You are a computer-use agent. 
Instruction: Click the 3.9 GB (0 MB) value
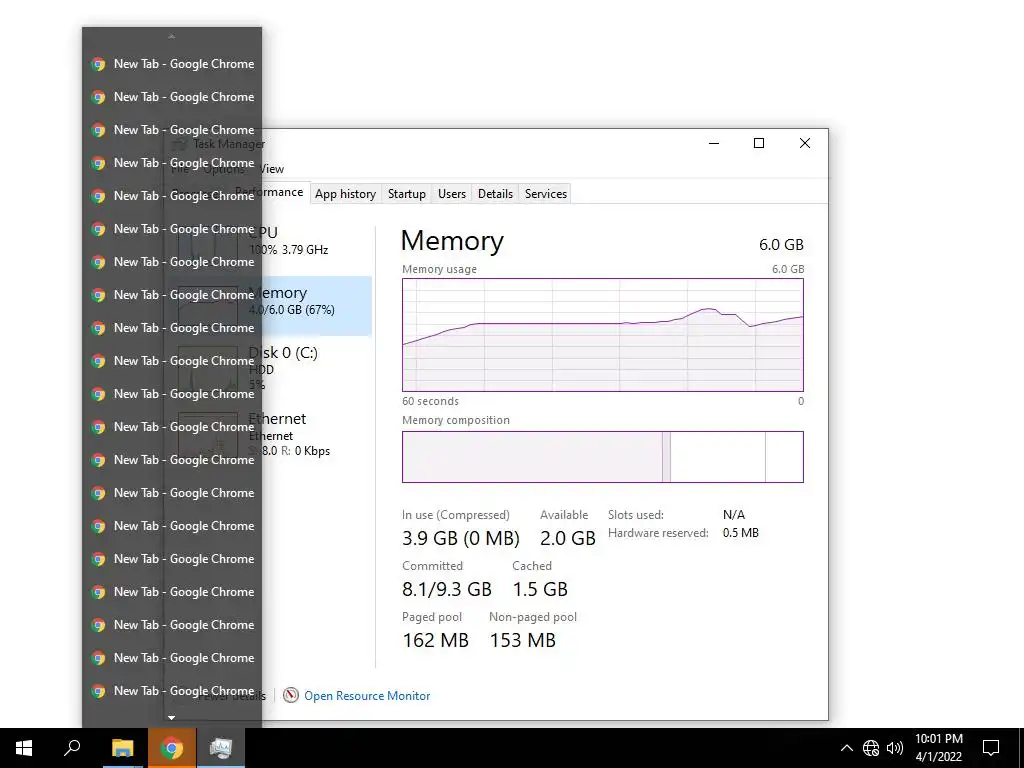coord(460,538)
